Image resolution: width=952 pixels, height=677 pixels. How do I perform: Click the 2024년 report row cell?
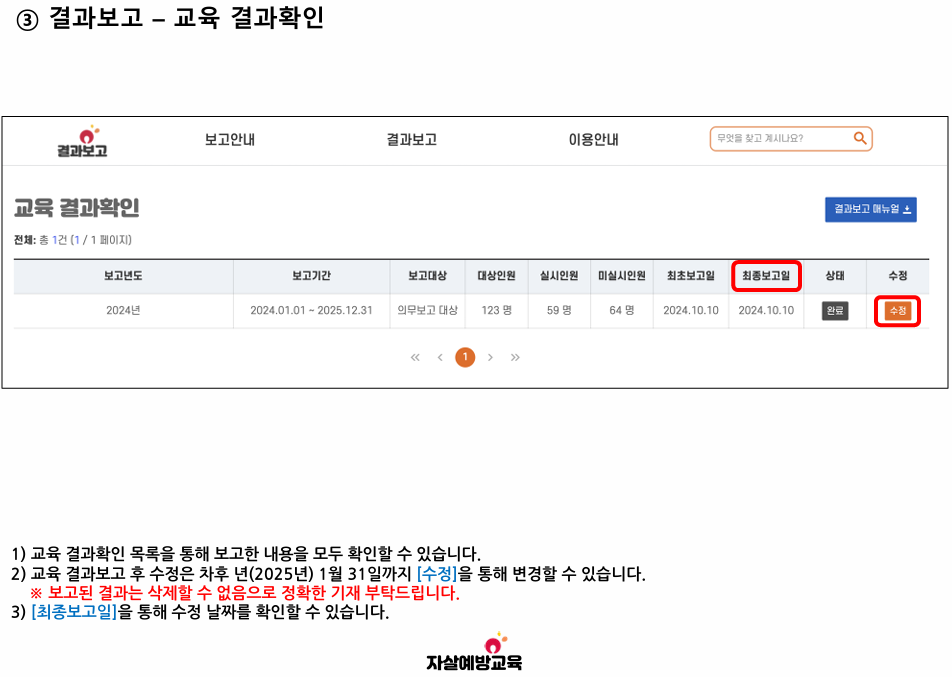(123, 311)
